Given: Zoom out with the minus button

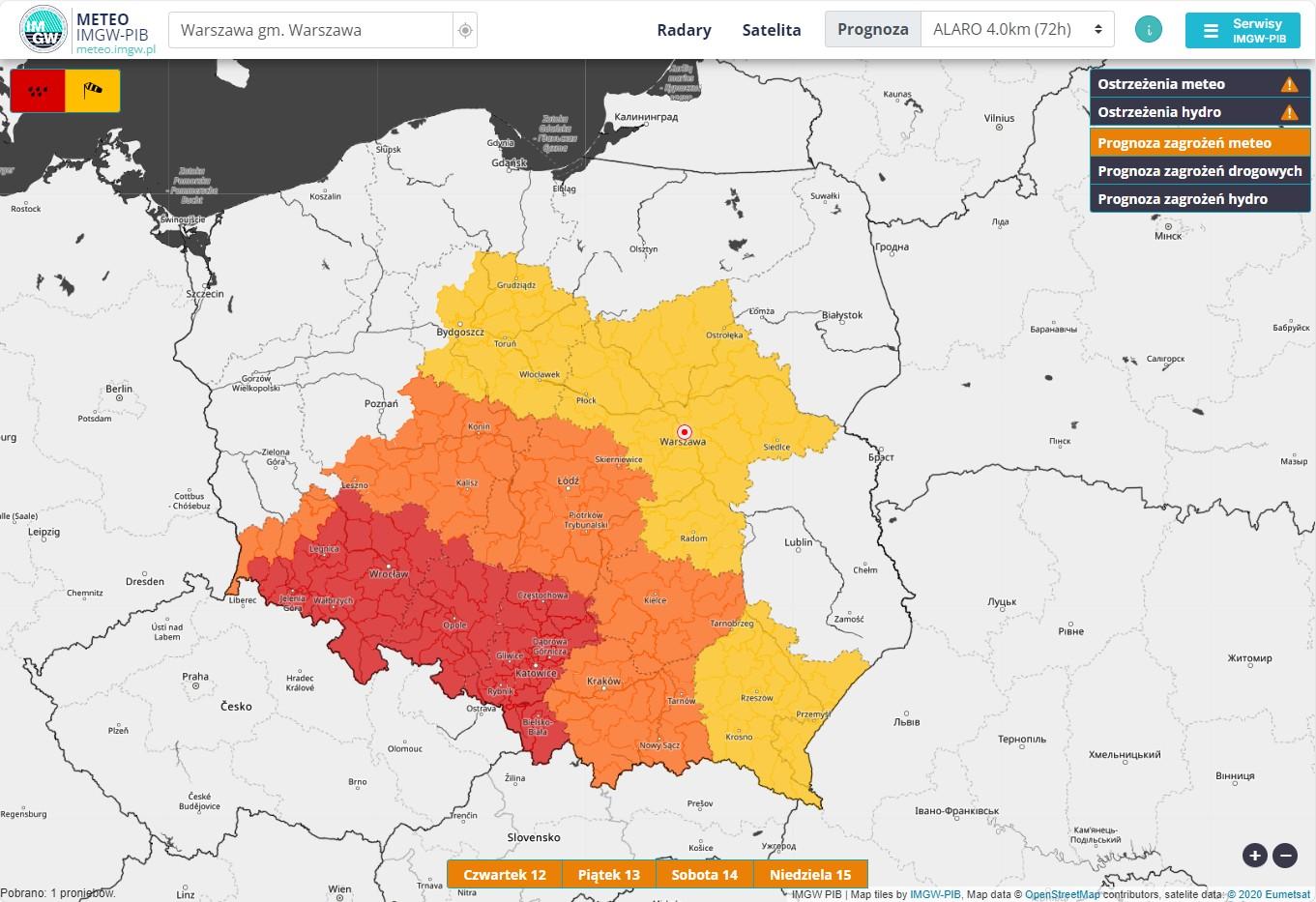Looking at the screenshot, I should 1285,855.
